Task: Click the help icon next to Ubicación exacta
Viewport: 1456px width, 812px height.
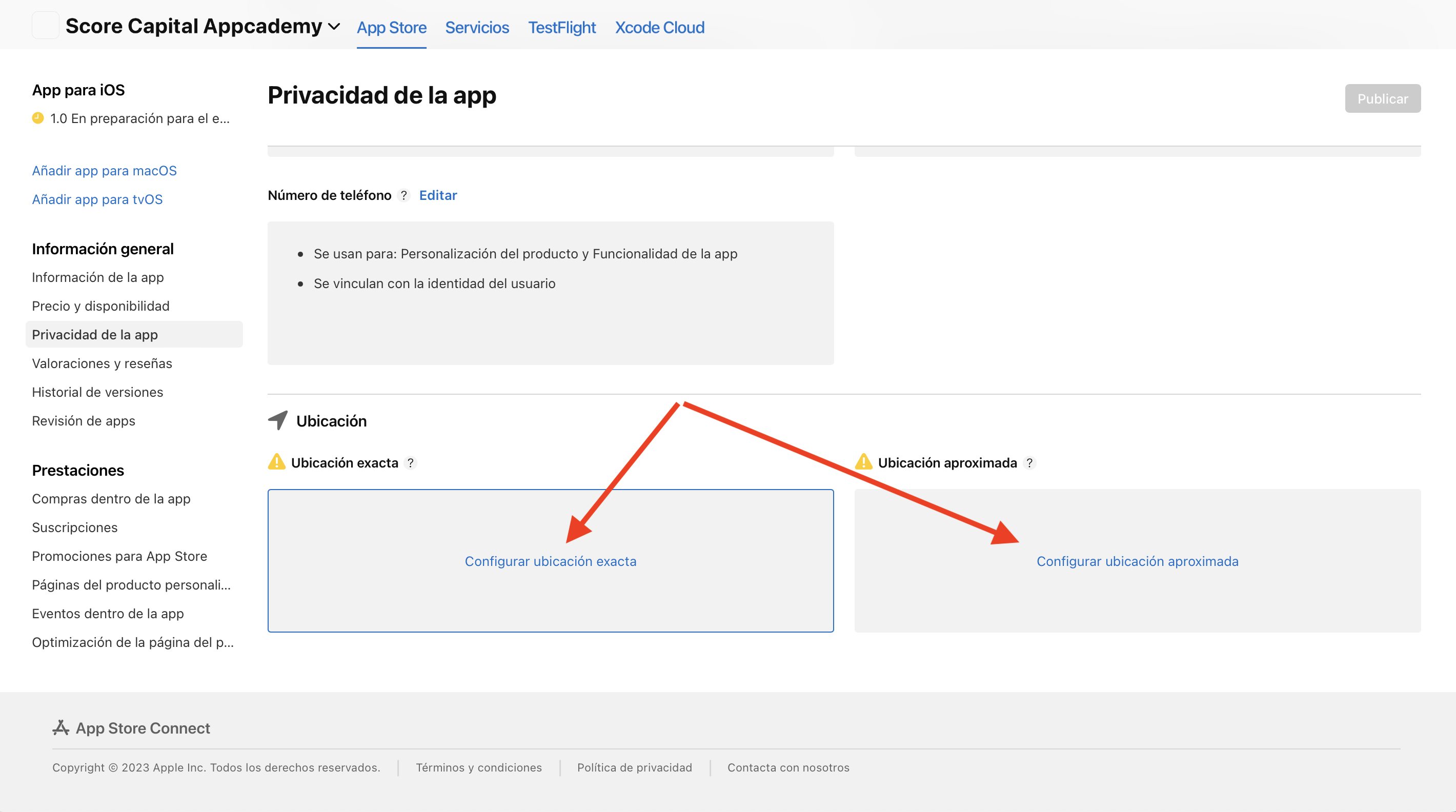Action: click(x=410, y=463)
